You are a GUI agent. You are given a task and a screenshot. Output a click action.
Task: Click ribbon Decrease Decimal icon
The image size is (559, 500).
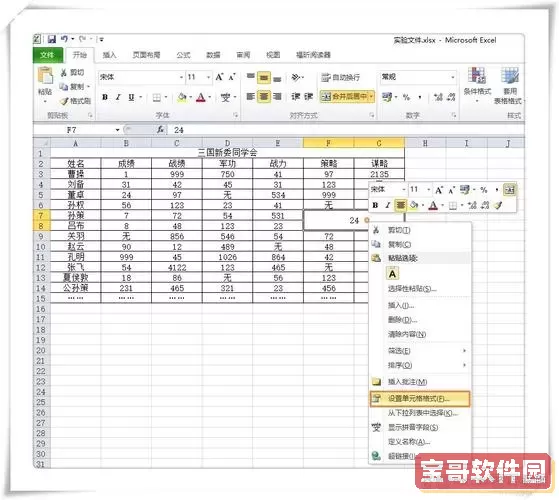(x=451, y=97)
